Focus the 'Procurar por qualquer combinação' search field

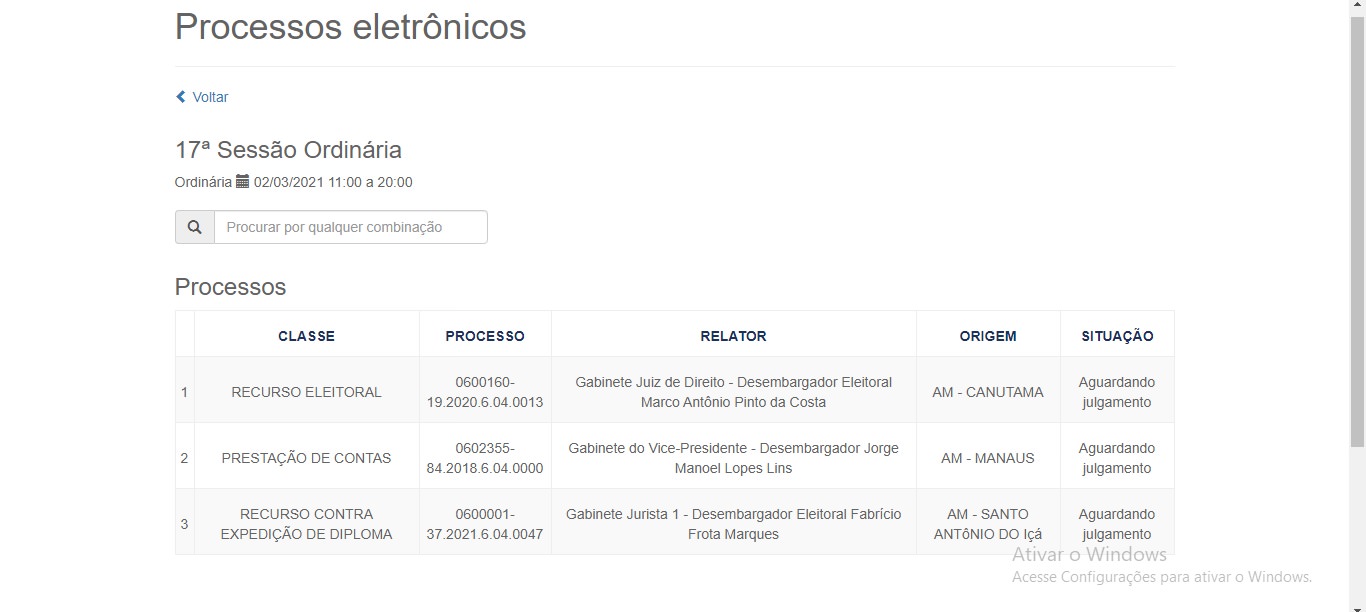coord(351,227)
